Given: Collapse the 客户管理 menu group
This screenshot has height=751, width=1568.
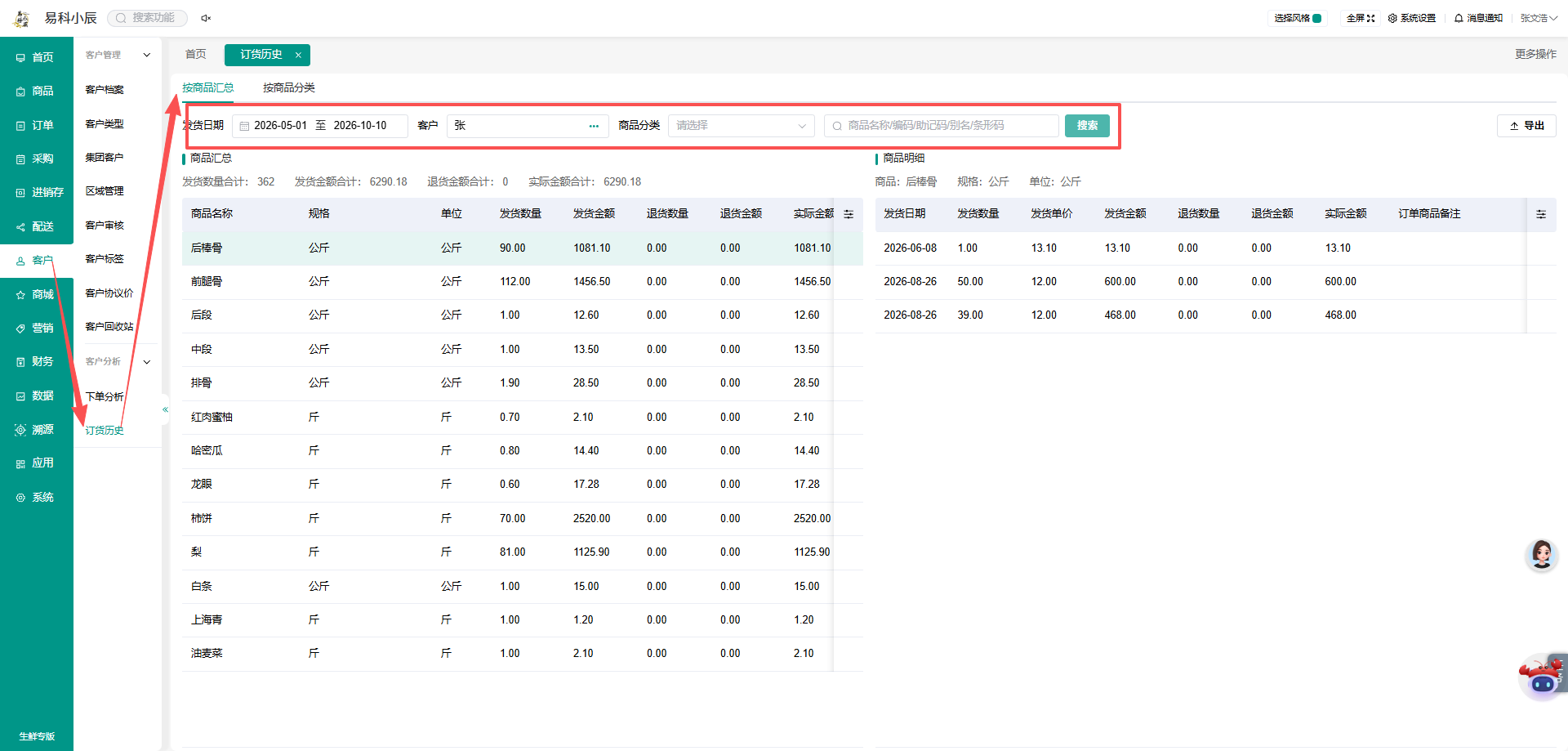Looking at the screenshot, I should (147, 55).
